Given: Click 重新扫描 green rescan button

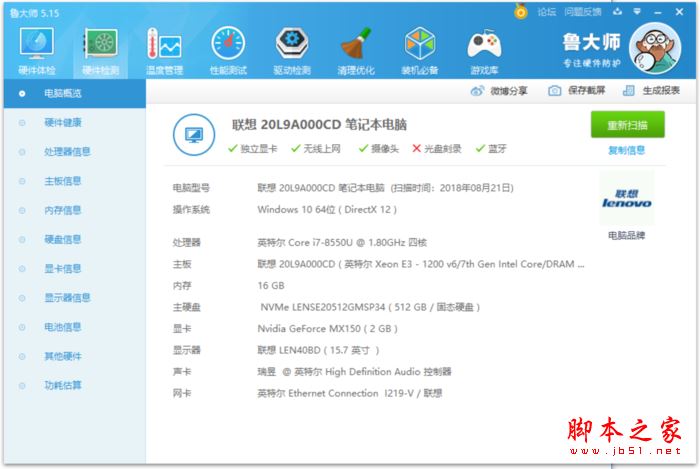Looking at the screenshot, I should click(627, 125).
